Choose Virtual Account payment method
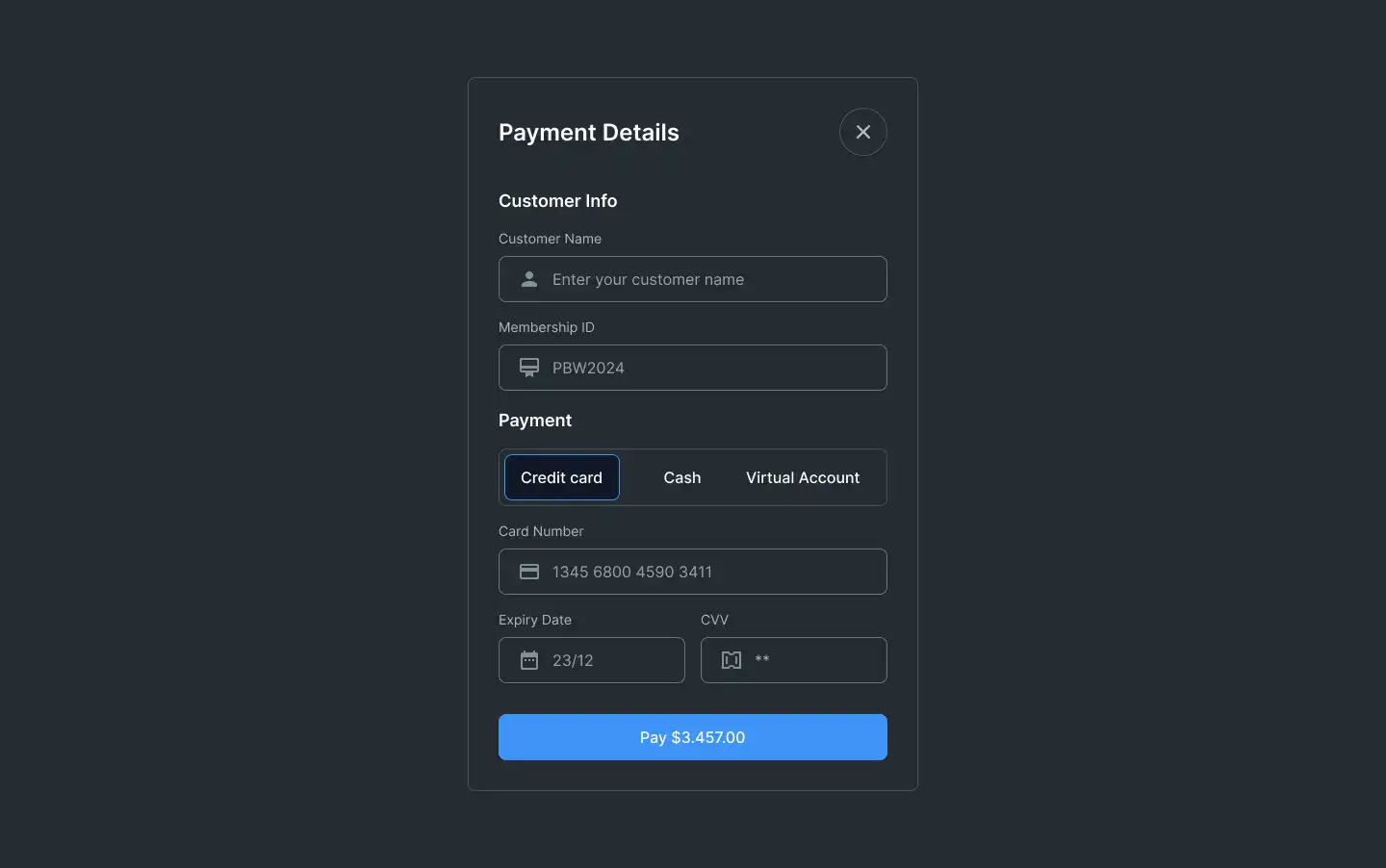1386x868 pixels. 803,477
